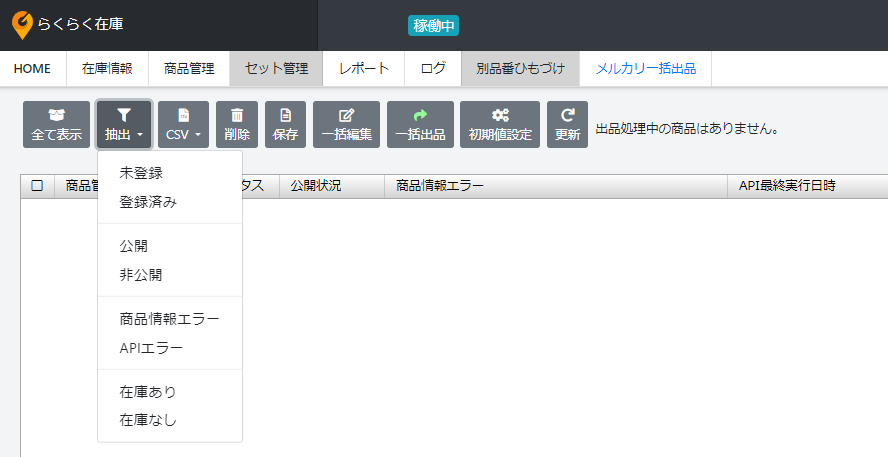Filter by APIエラー menu item
888x457 pixels.
coord(170,348)
